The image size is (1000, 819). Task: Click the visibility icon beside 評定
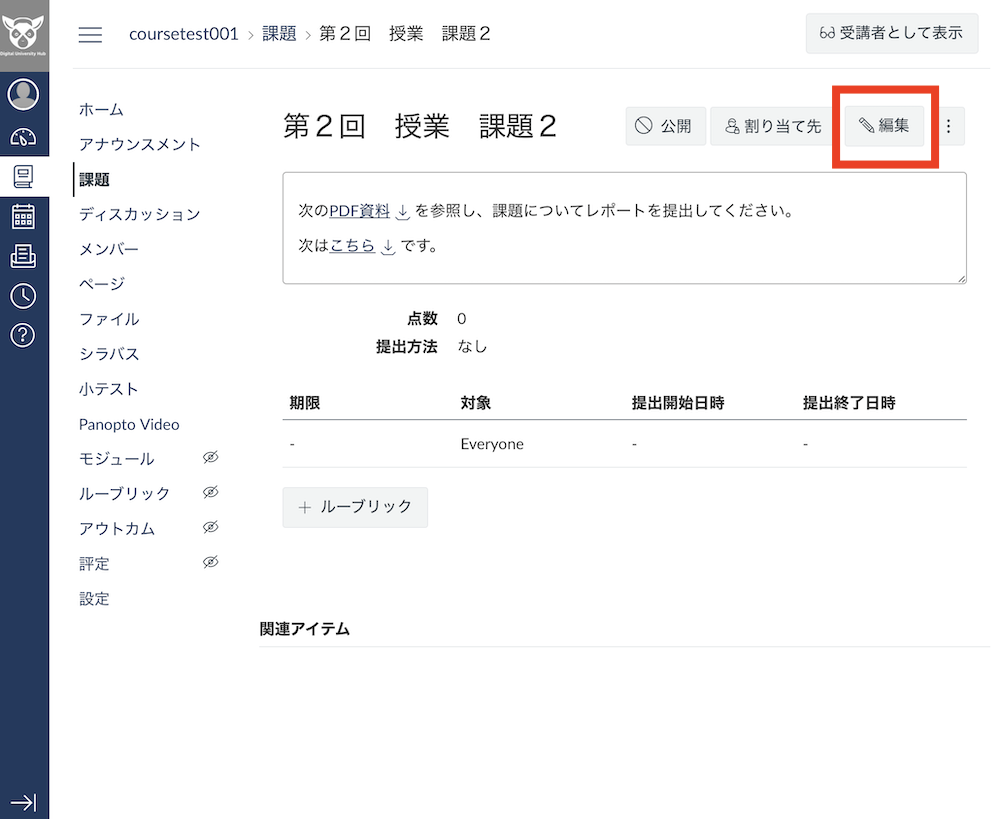click(x=211, y=562)
